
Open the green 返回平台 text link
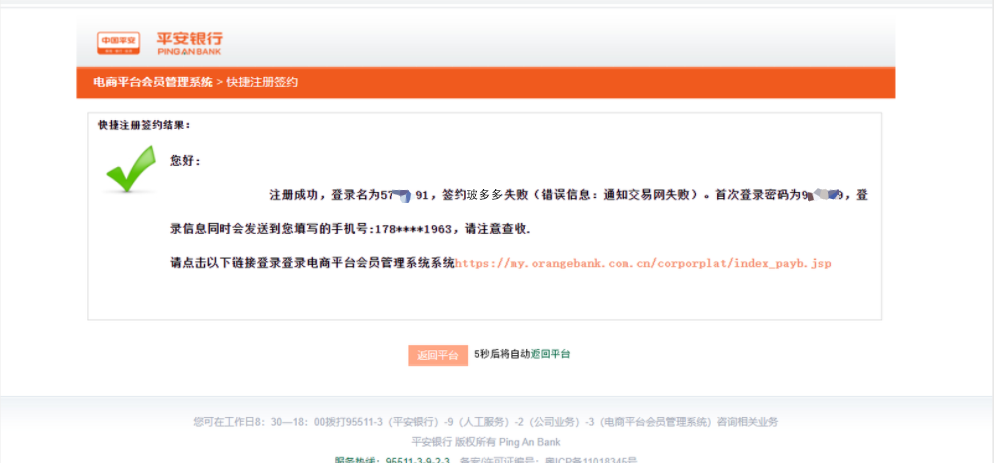550,354
